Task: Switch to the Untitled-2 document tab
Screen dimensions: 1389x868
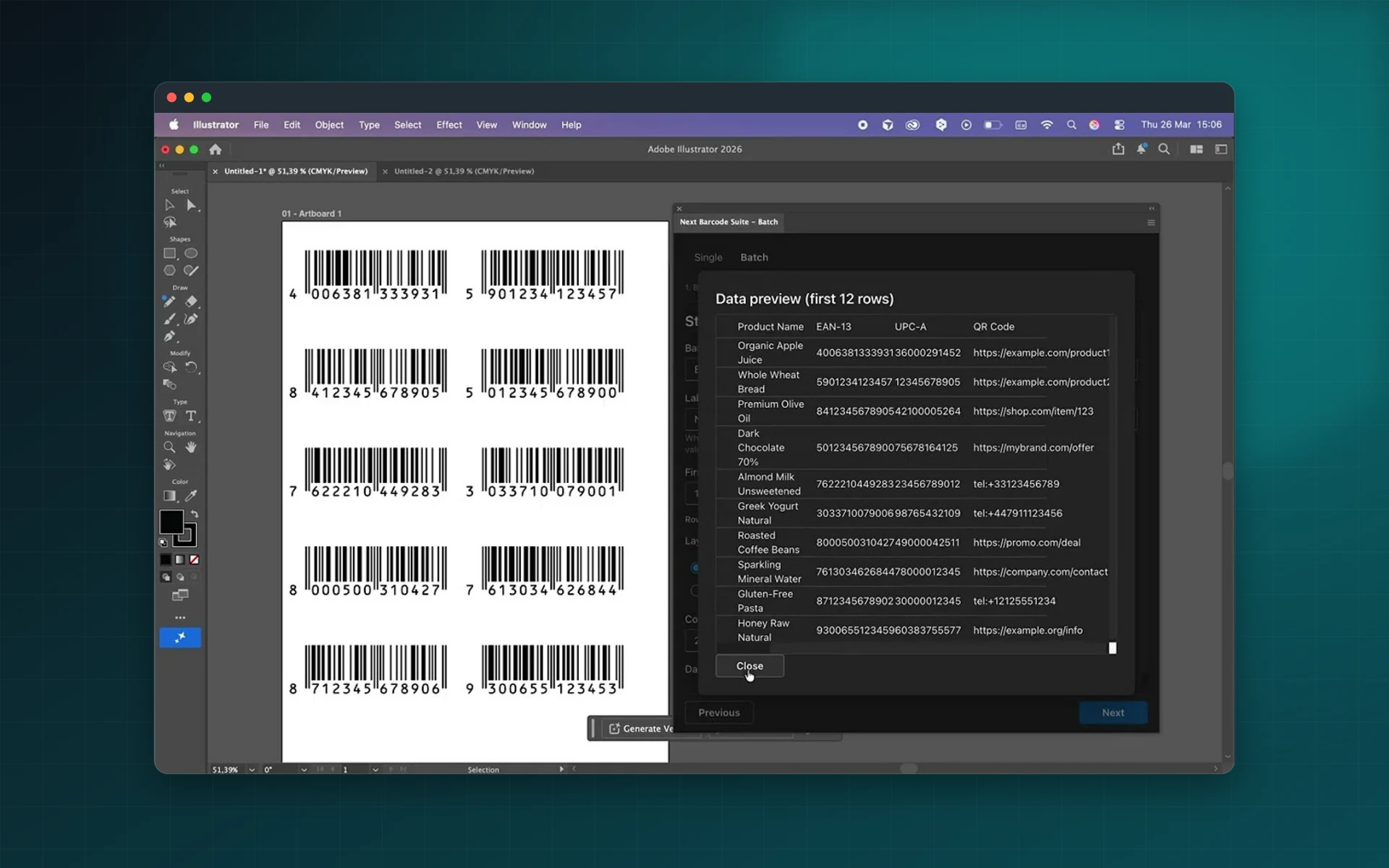Action: point(464,171)
